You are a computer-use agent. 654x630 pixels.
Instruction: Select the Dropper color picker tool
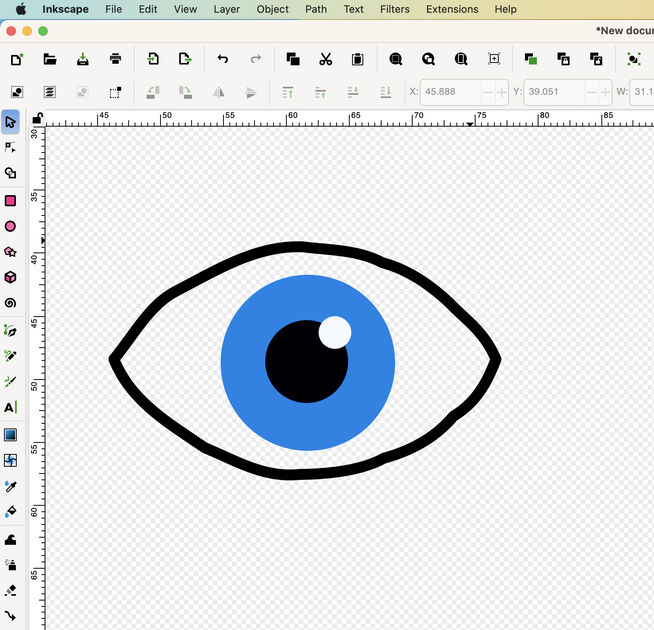coord(10,486)
